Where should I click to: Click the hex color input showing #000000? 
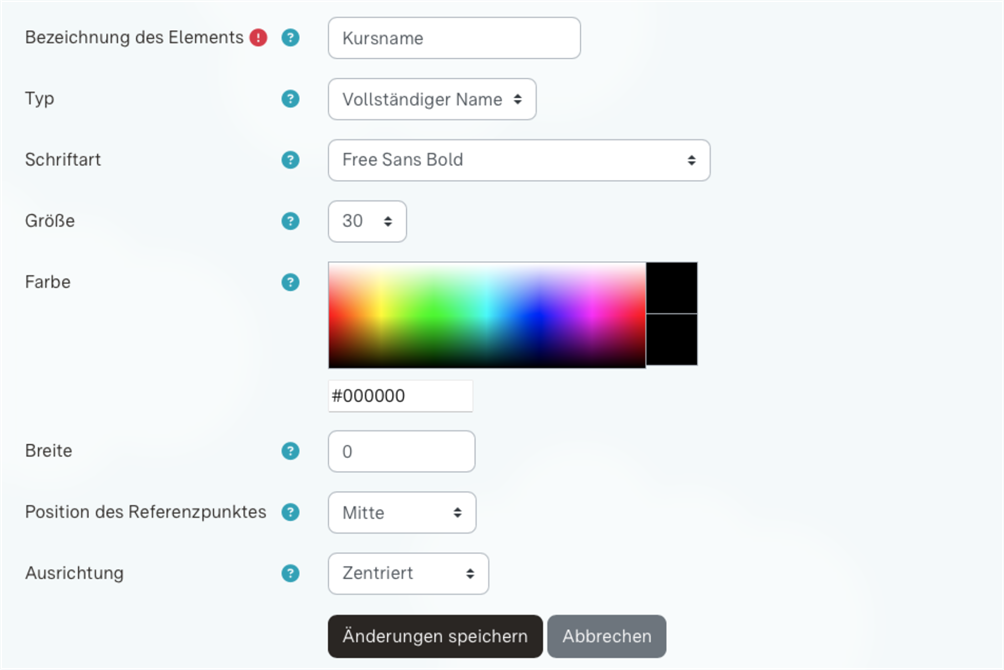(400, 395)
